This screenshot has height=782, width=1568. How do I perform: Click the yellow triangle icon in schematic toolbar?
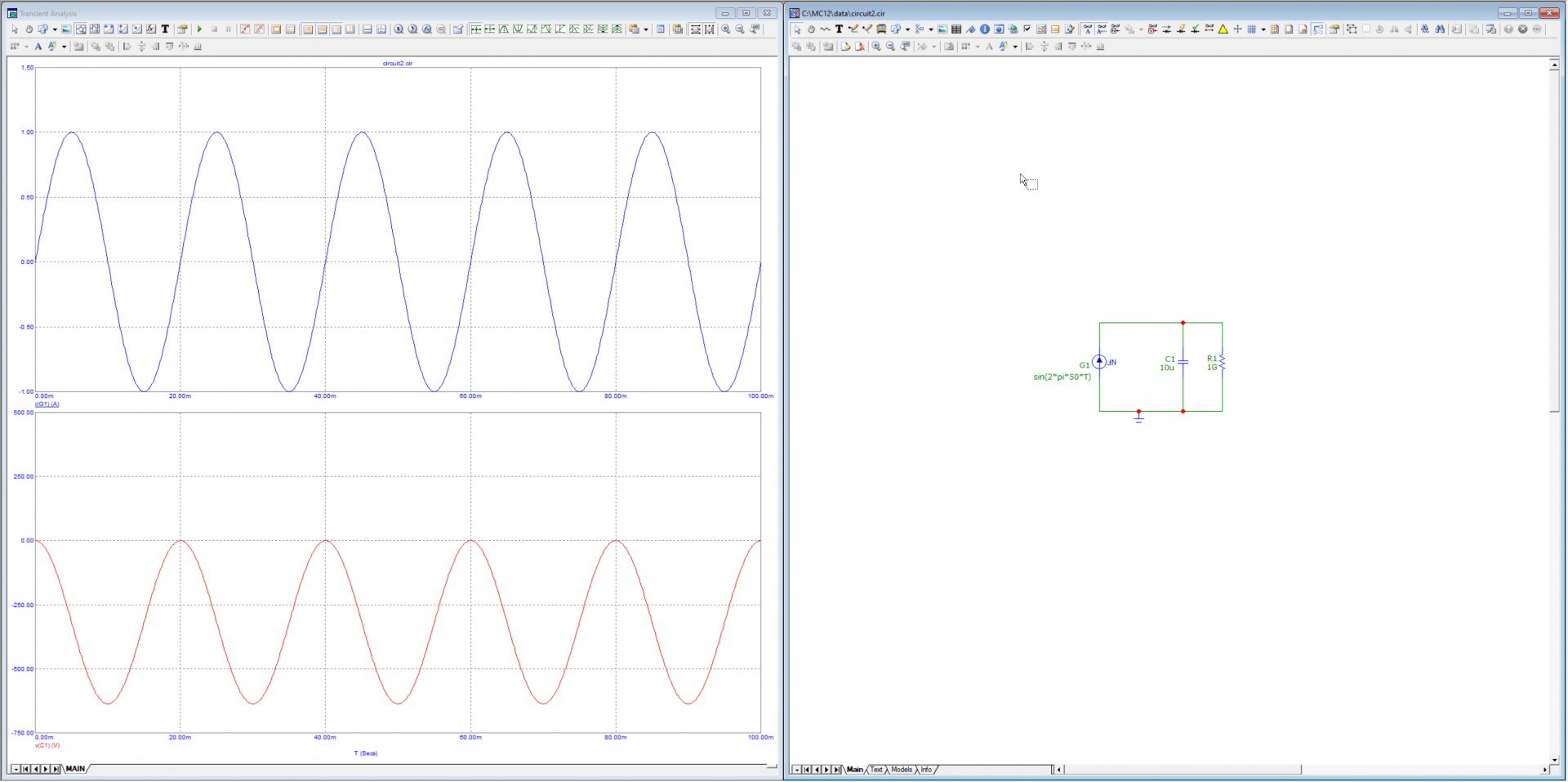[x=1223, y=29]
